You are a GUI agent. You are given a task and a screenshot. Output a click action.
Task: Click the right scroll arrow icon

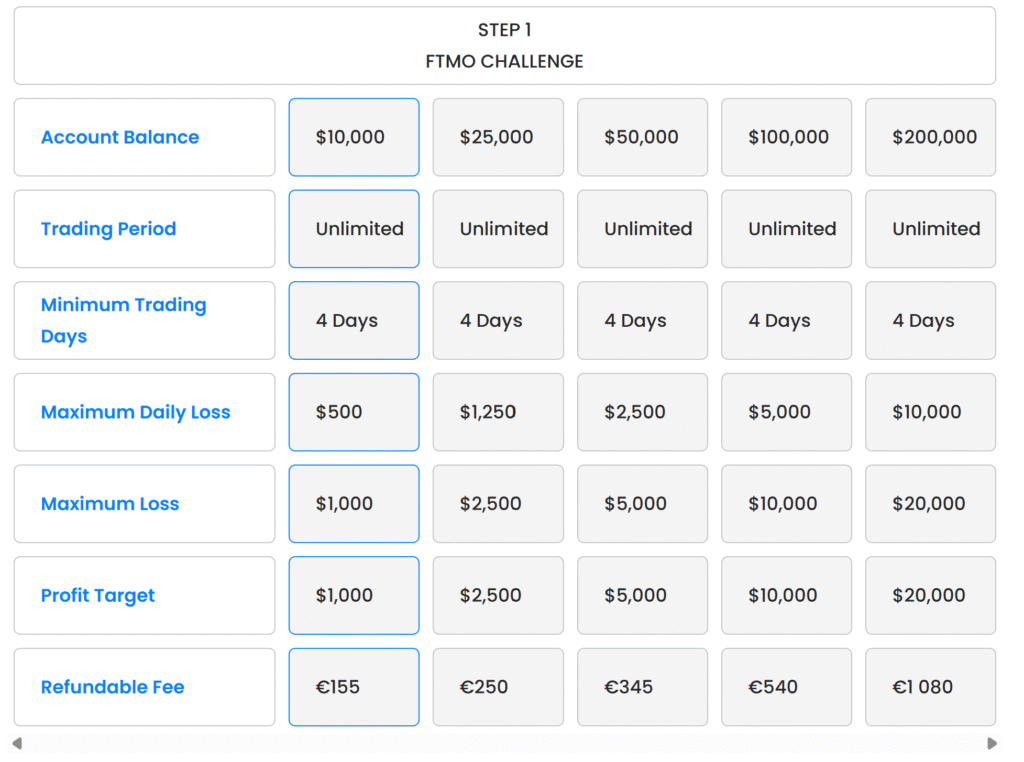click(x=992, y=743)
